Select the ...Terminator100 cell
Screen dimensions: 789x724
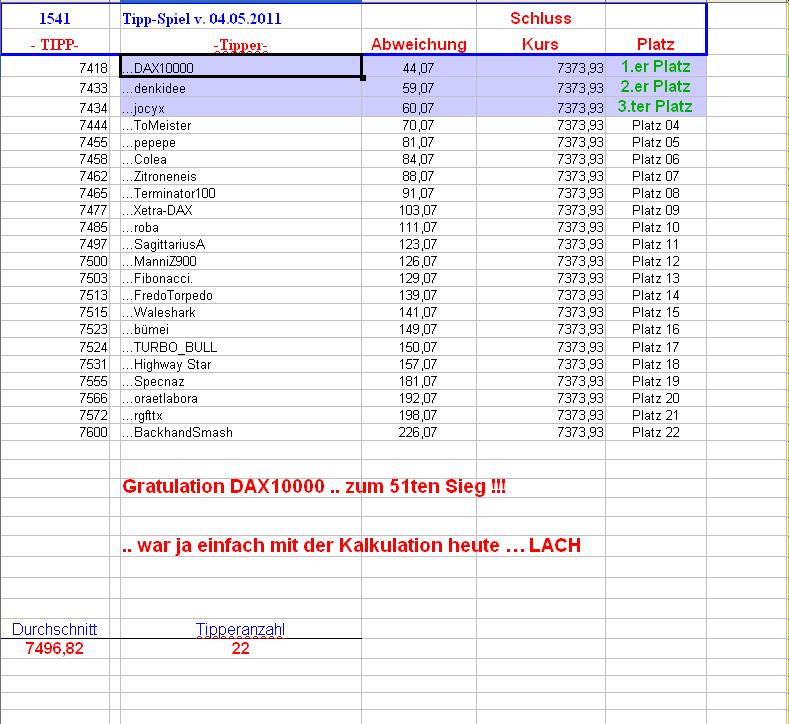pos(241,193)
